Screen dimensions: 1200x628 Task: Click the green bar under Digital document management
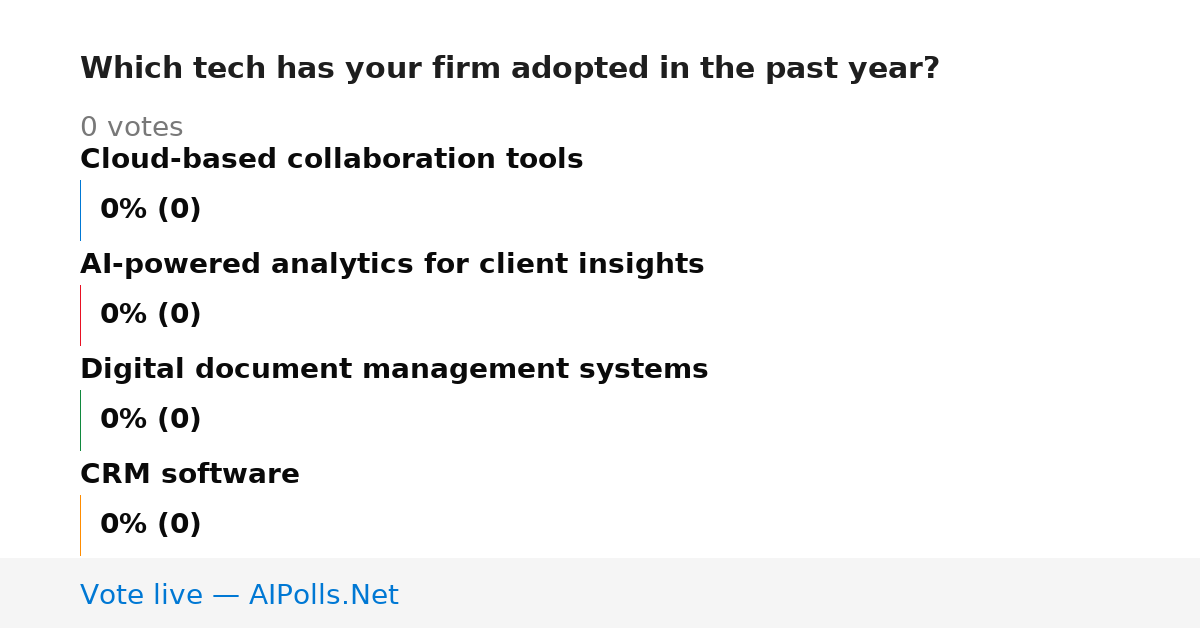click(80, 420)
